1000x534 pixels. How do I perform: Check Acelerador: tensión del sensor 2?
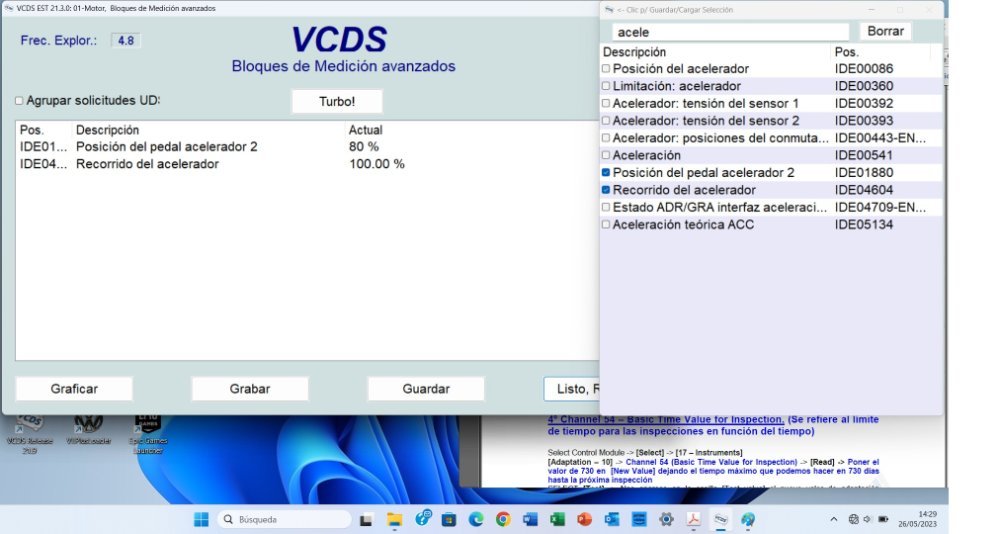606,121
